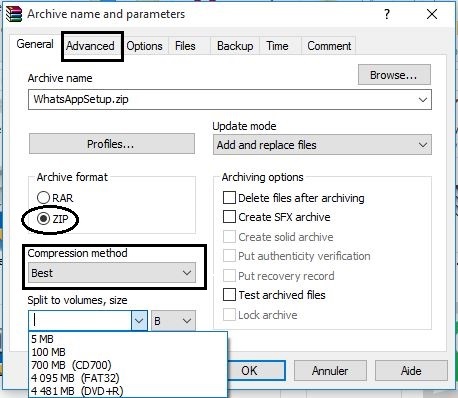
Task: Expand the Archive name dropdown arrow
Action: point(423,100)
